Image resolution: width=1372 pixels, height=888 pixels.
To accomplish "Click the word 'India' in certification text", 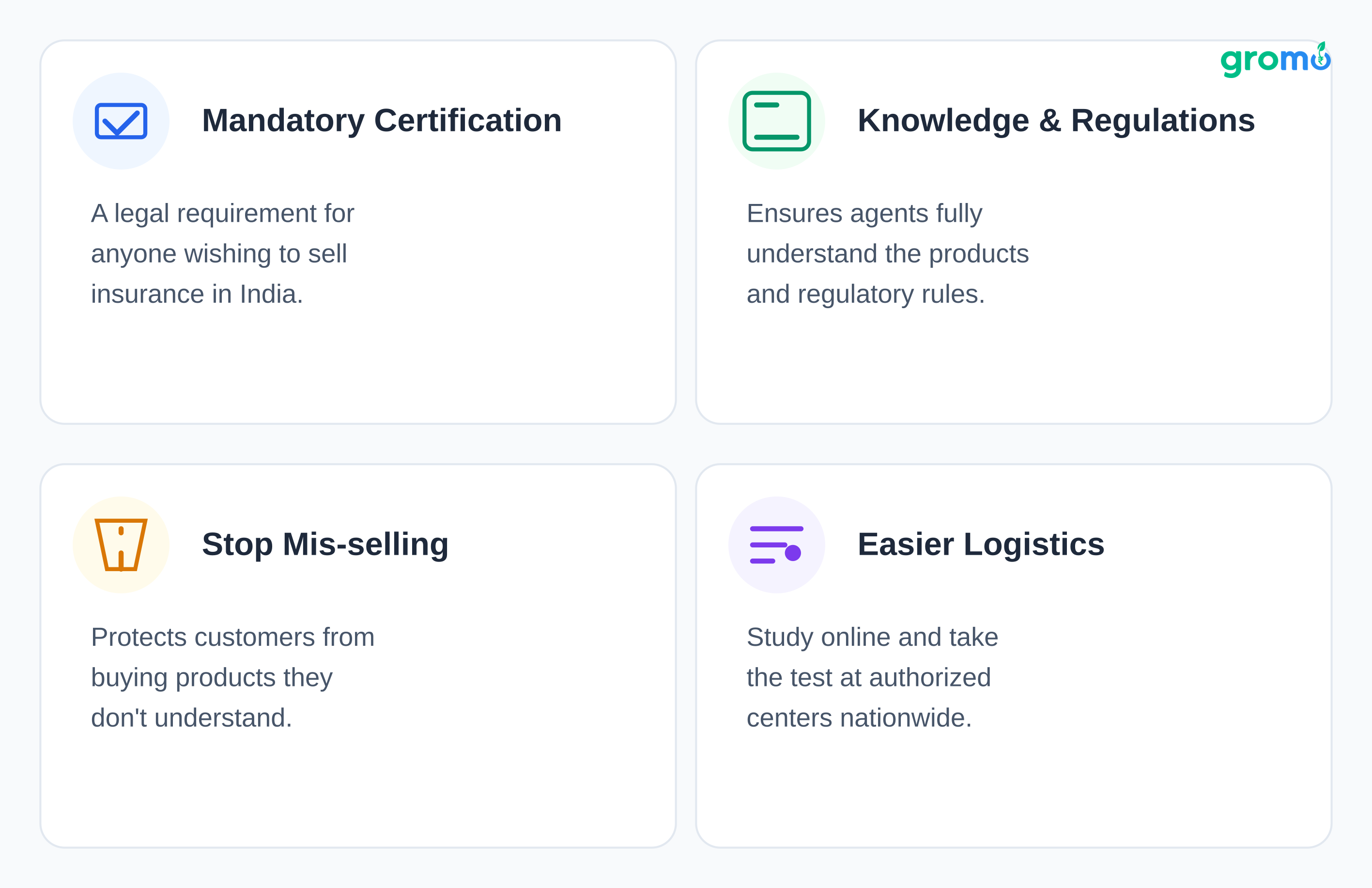I will [x=268, y=294].
